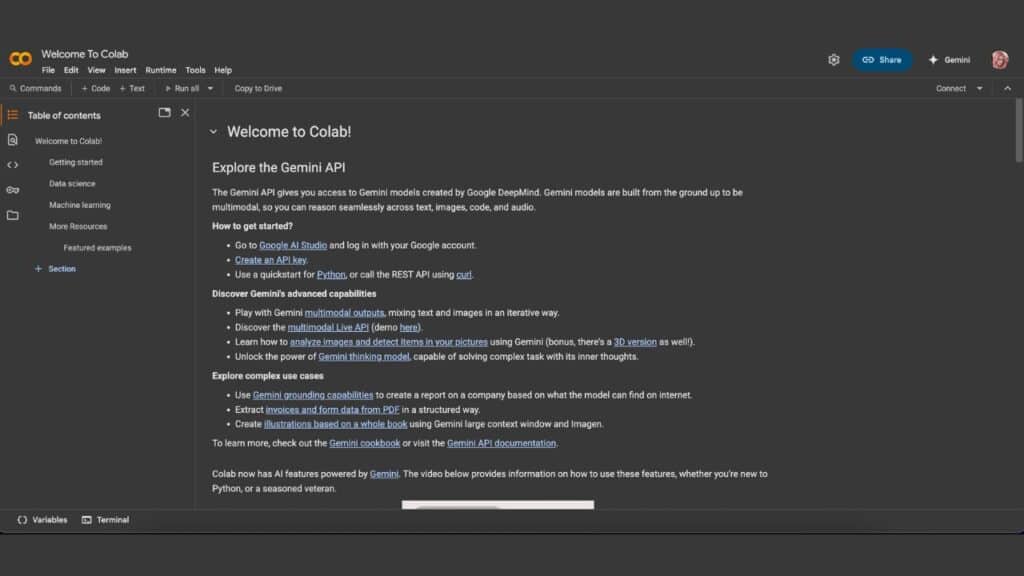Collapse the header with the up chevron
1024x576 pixels.
(x=1007, y=88)
